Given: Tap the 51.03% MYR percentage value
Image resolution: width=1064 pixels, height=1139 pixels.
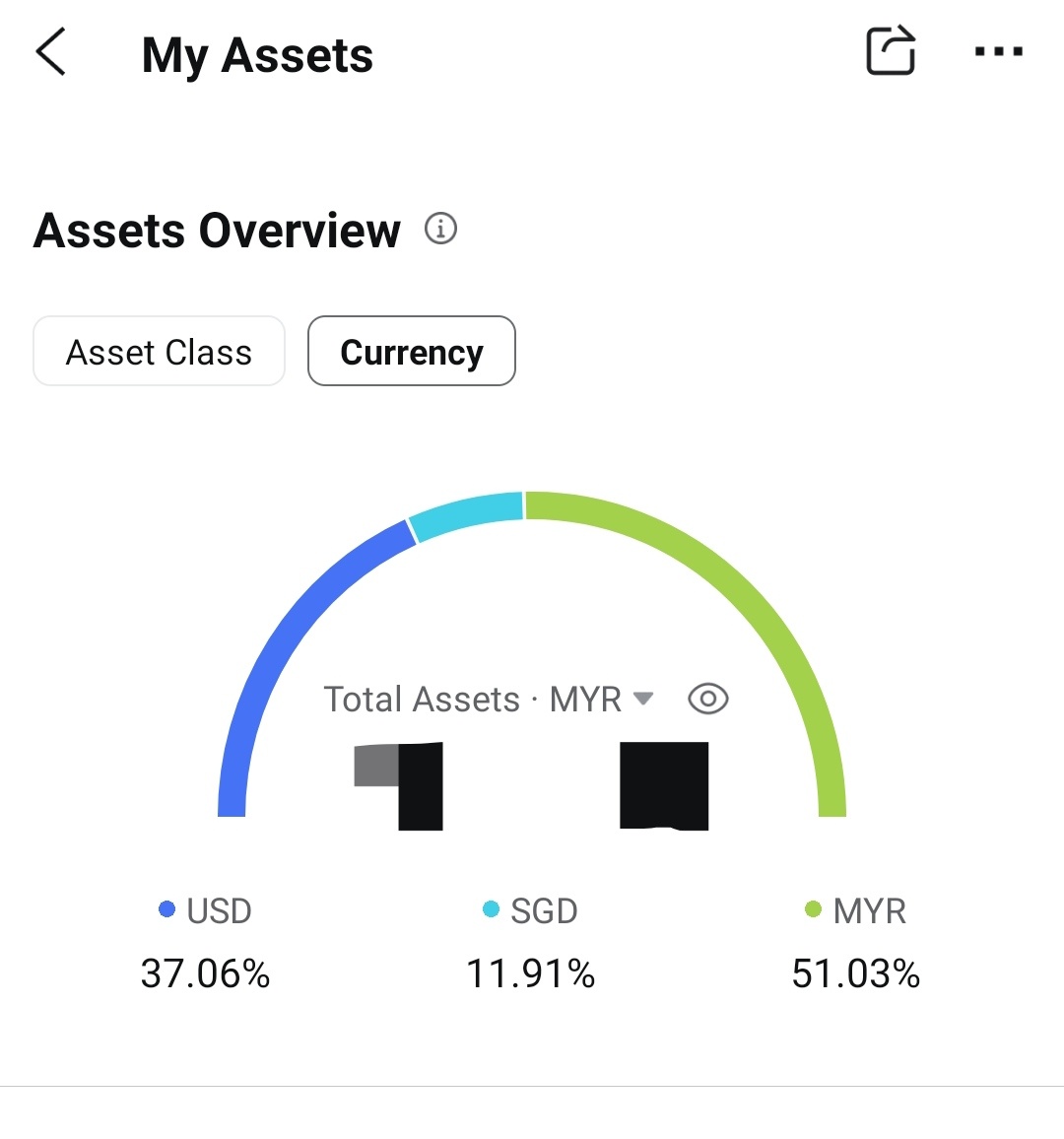Looking at the screenshot, I should pos(855,974).
